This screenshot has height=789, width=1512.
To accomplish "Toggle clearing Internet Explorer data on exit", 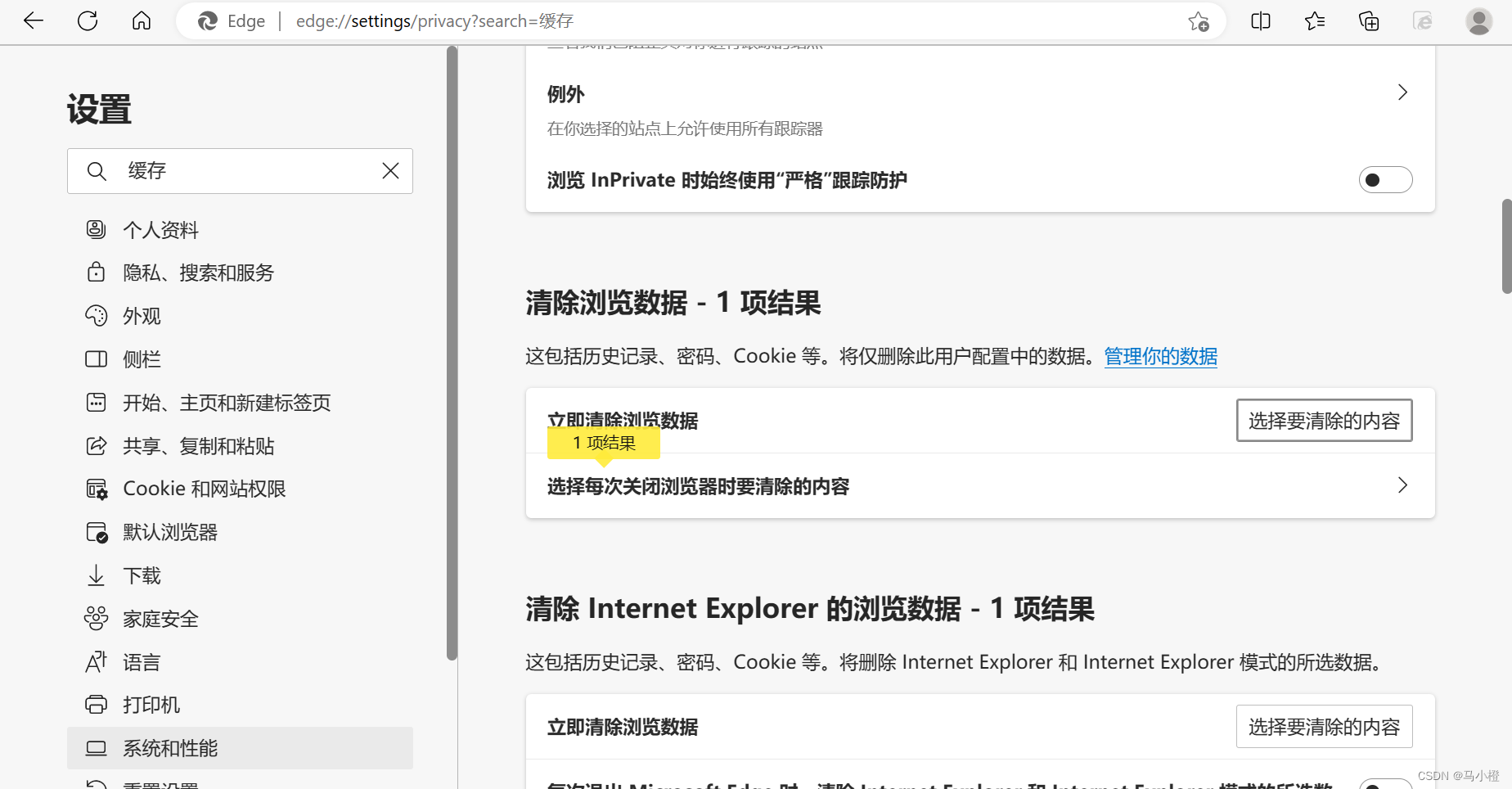I will pos(1386,782).
